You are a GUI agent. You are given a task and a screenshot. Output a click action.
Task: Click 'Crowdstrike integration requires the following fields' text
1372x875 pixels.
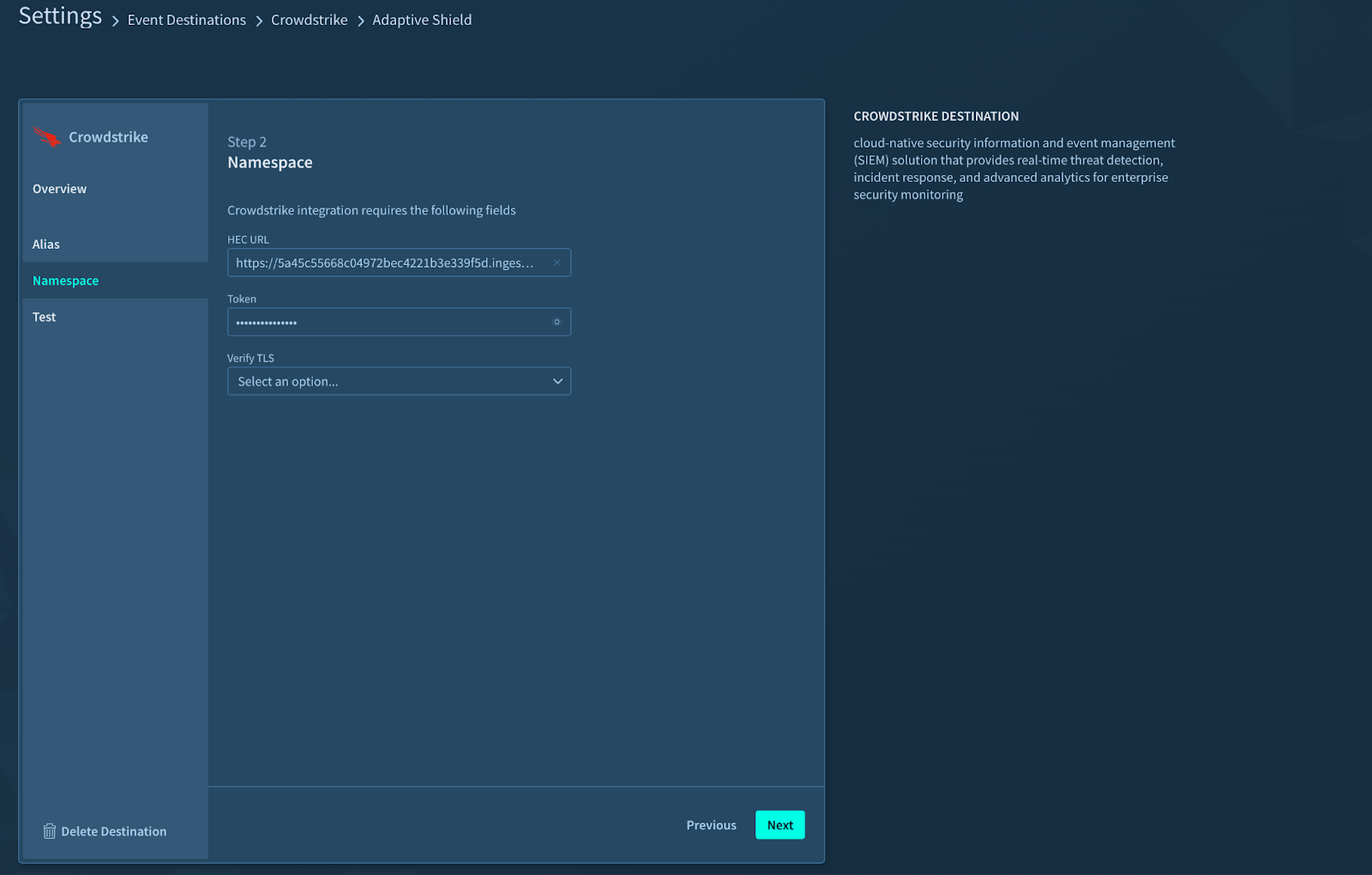pyautogui.click(x=371, y=210)
